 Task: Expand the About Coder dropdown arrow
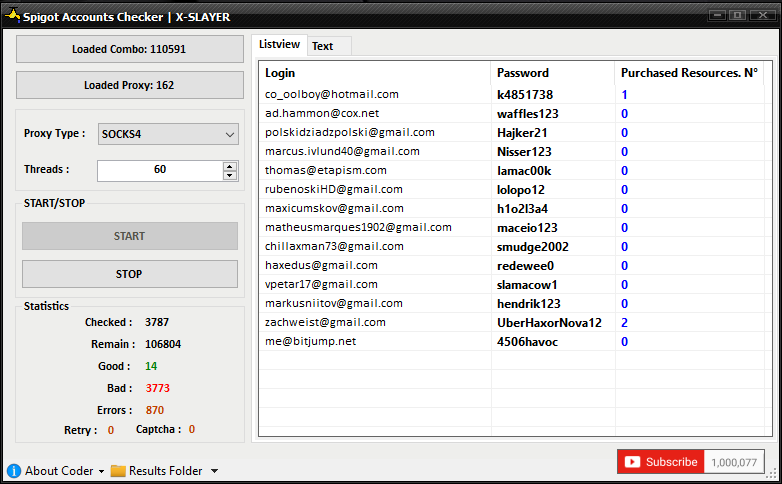coord(102,472)
